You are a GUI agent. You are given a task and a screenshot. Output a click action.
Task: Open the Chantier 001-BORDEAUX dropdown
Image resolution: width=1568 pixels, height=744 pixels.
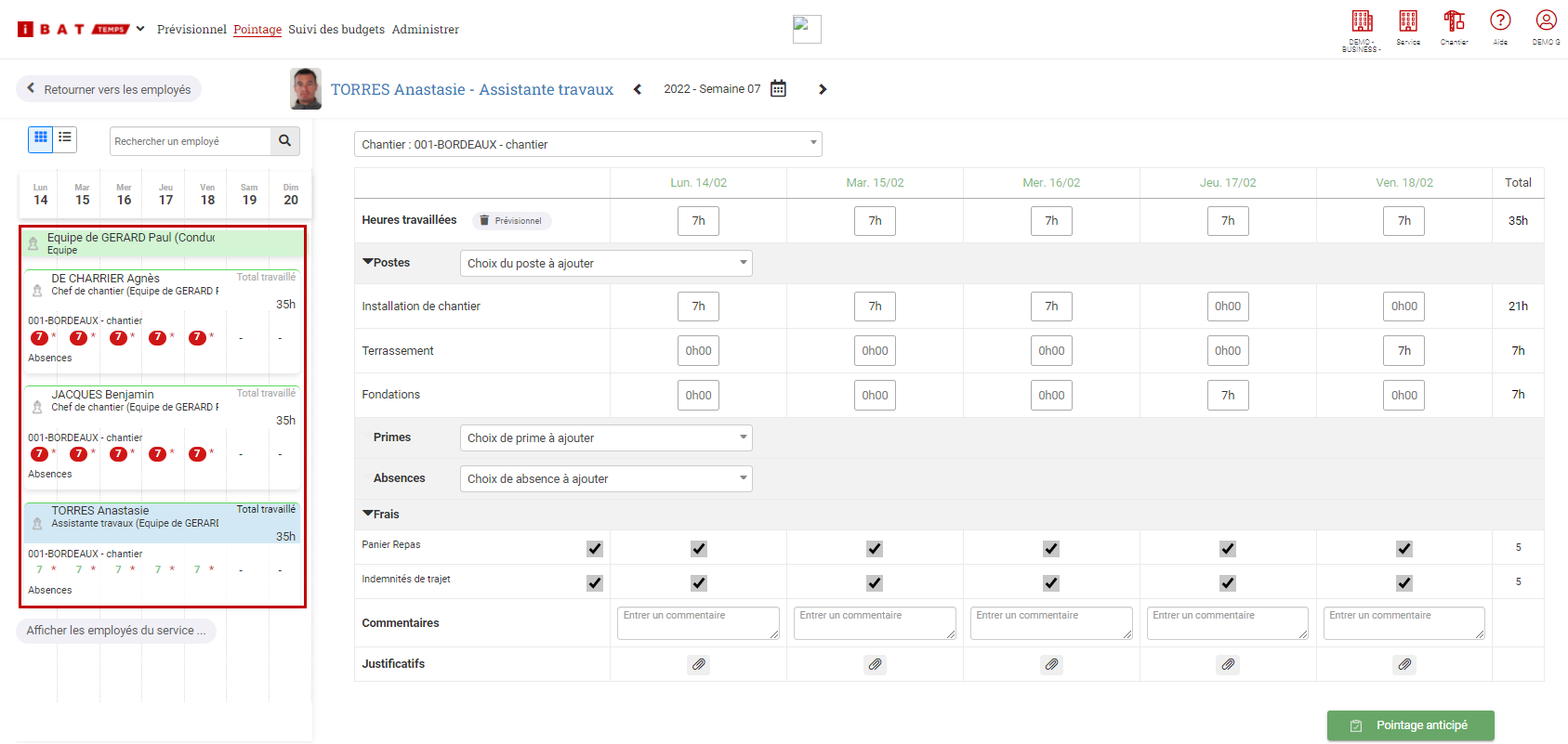tap(588, 144)
